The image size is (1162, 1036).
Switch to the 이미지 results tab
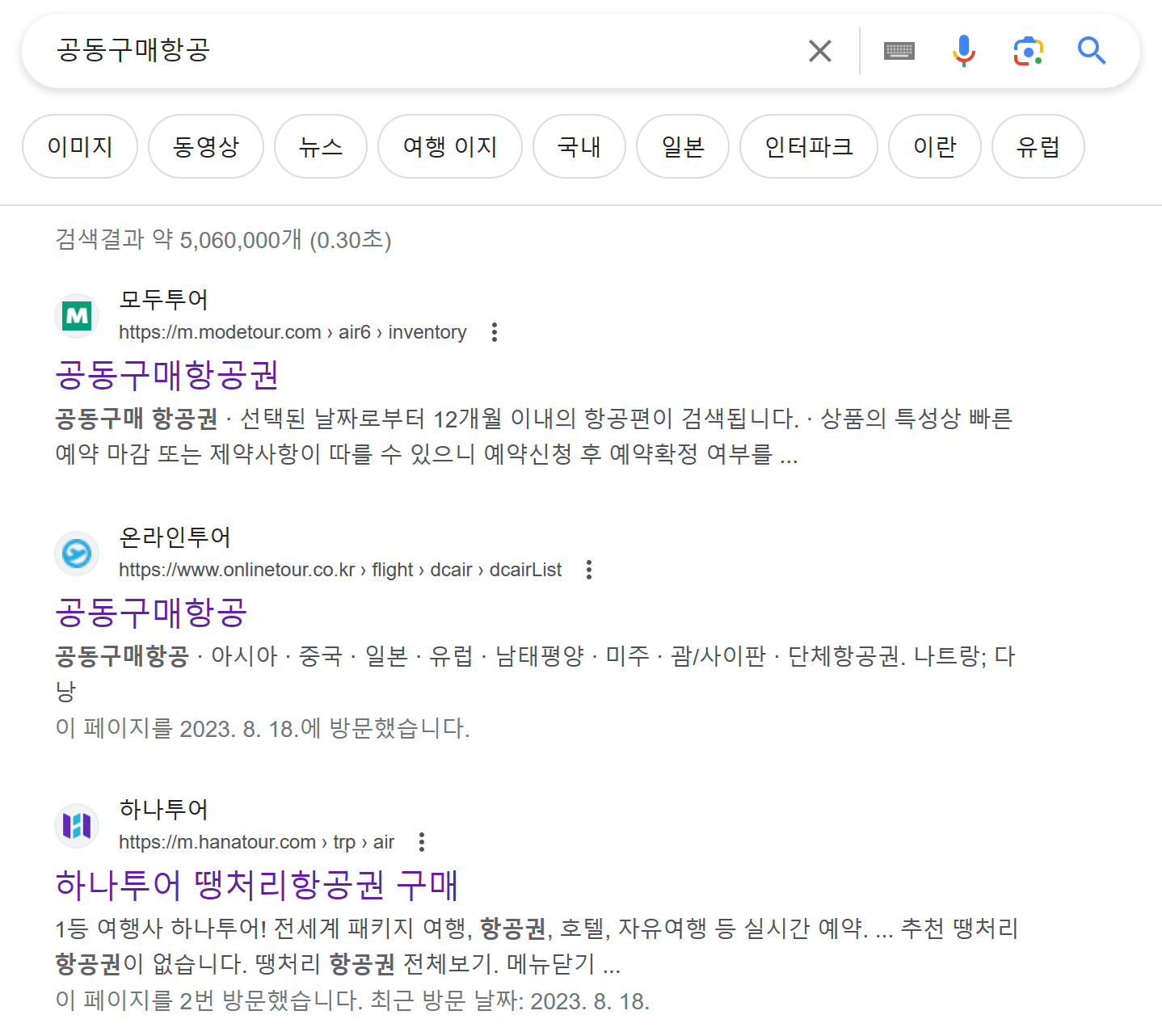coord(79,146)
